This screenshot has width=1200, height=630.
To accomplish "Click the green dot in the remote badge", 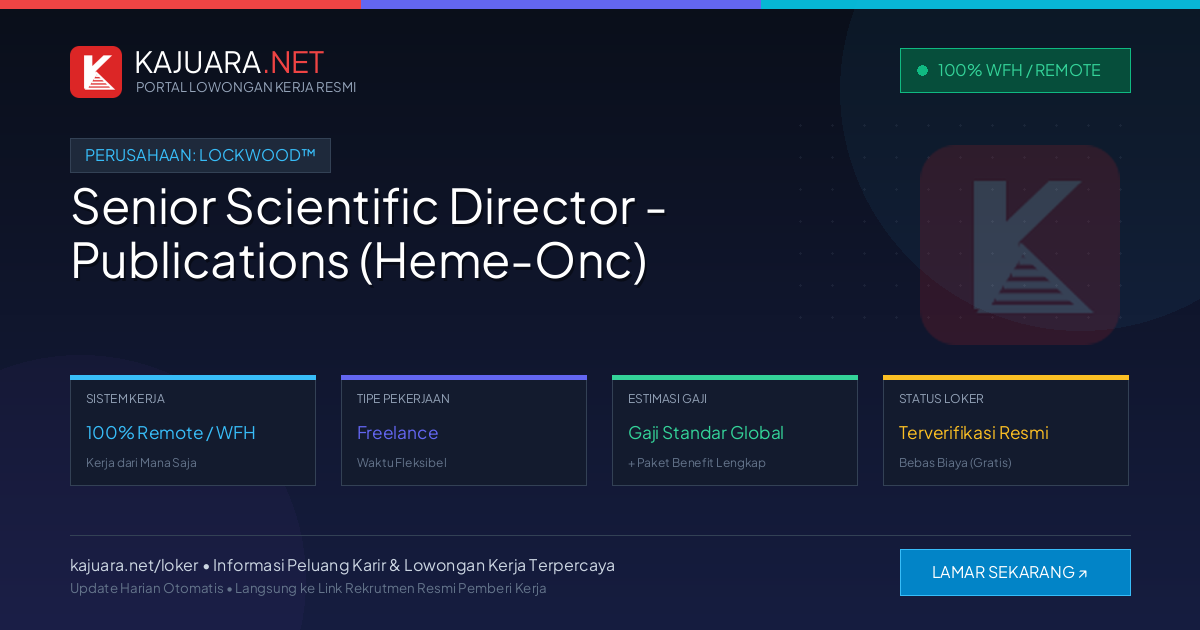I will (x=922, y=70).
